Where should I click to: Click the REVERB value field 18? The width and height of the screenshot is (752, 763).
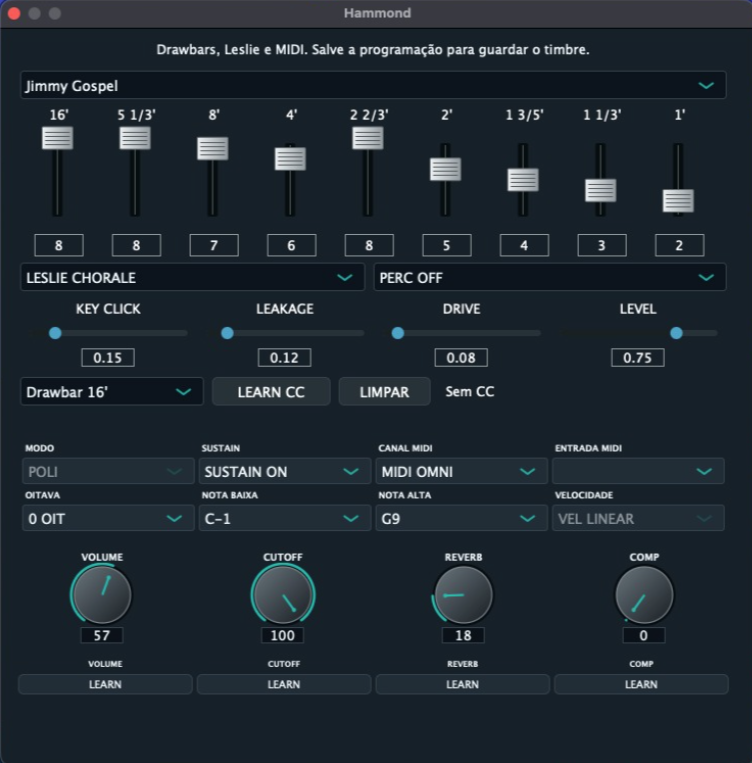click(463, 635)
